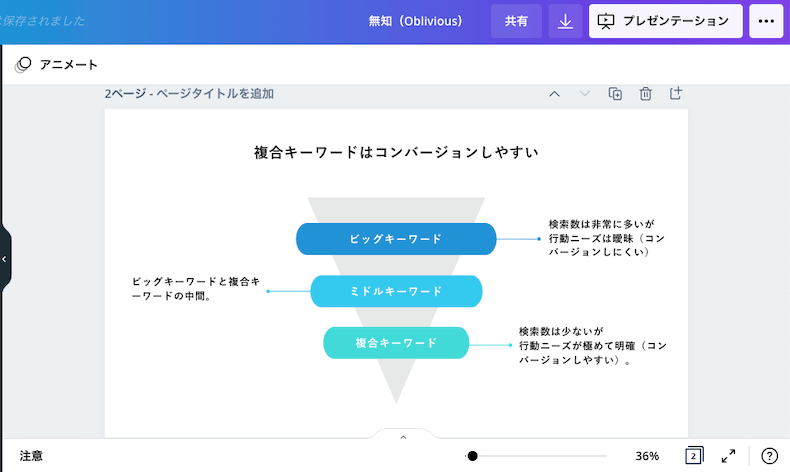
Task: Expand the page thumbnails strip at the bottom
Action: point(403,437)
